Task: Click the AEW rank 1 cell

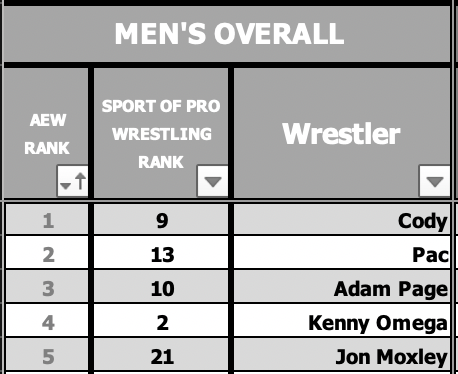Action: tap(47, 219)
